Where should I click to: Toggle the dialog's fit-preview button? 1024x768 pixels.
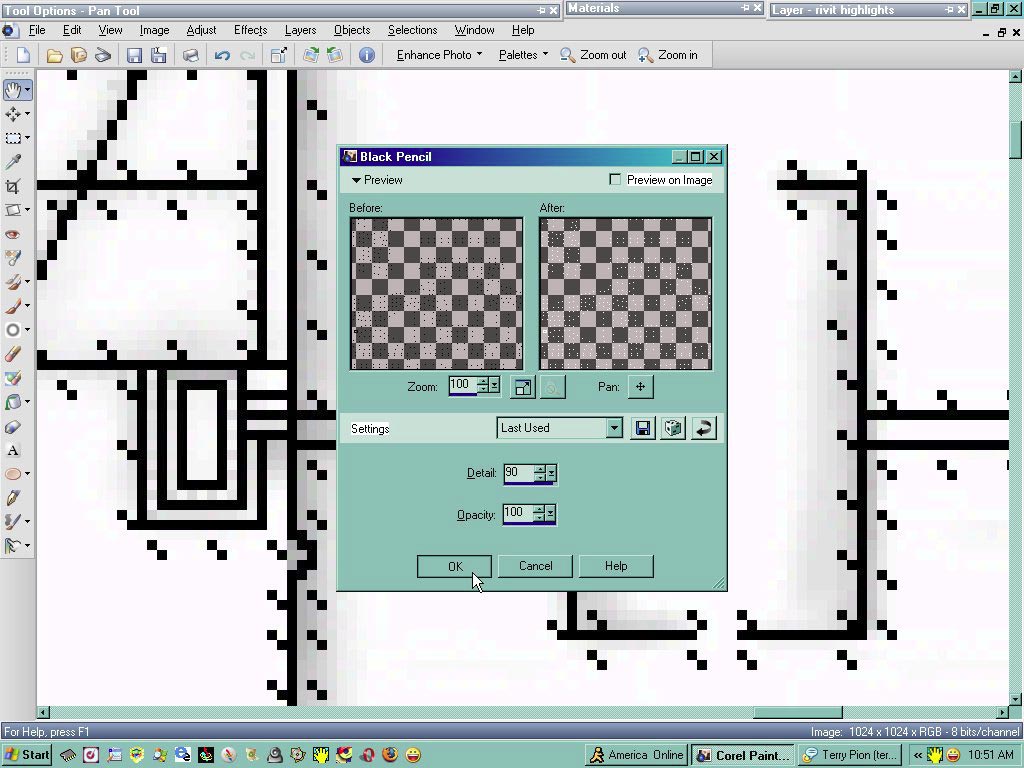click(522, 387)
